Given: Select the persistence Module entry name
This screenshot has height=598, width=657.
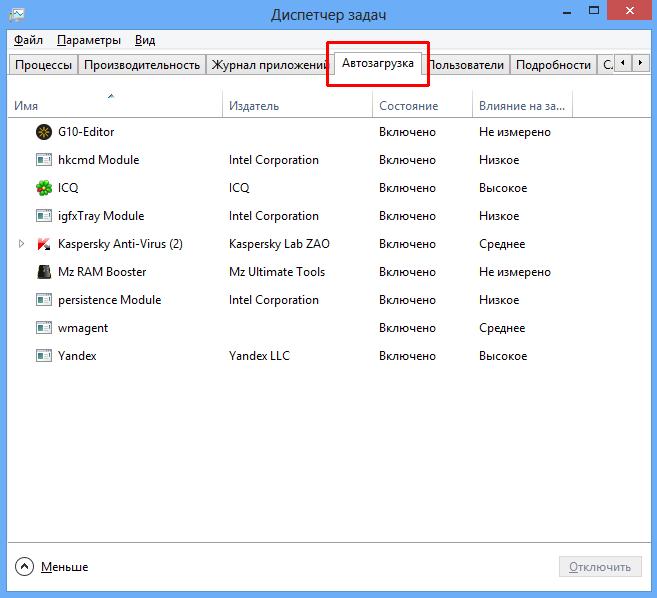Looking at the screenshot, I should [x=109, y=300].
